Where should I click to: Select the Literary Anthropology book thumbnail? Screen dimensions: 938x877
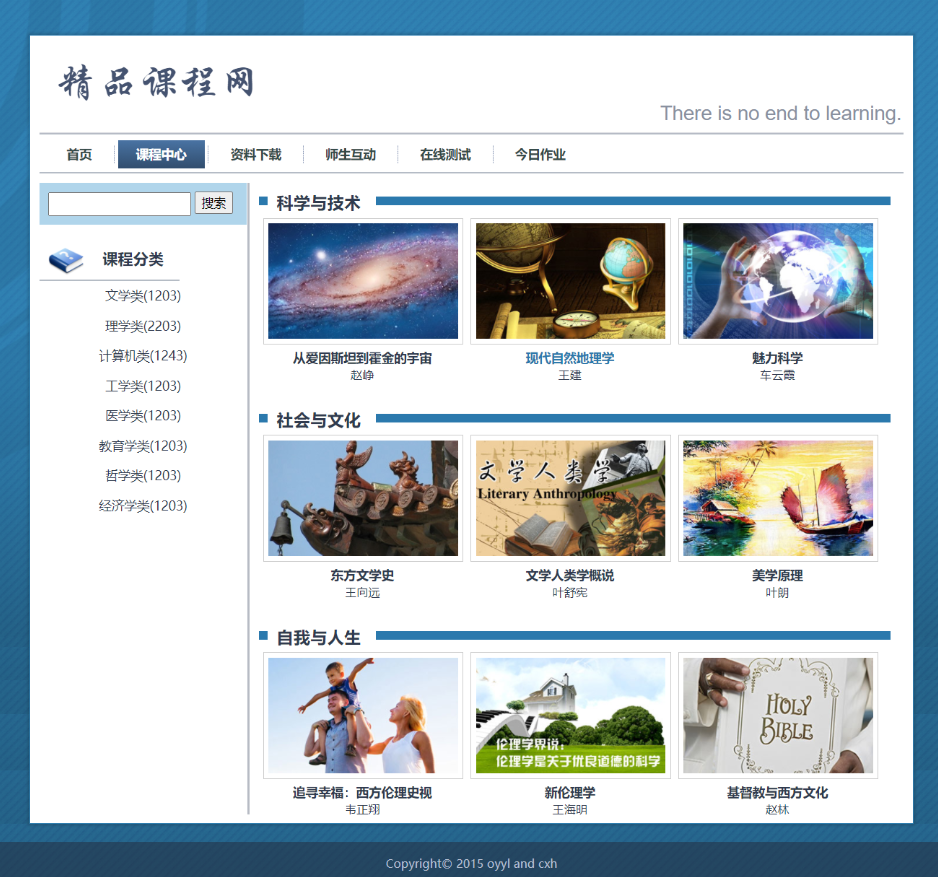[570, 498]
